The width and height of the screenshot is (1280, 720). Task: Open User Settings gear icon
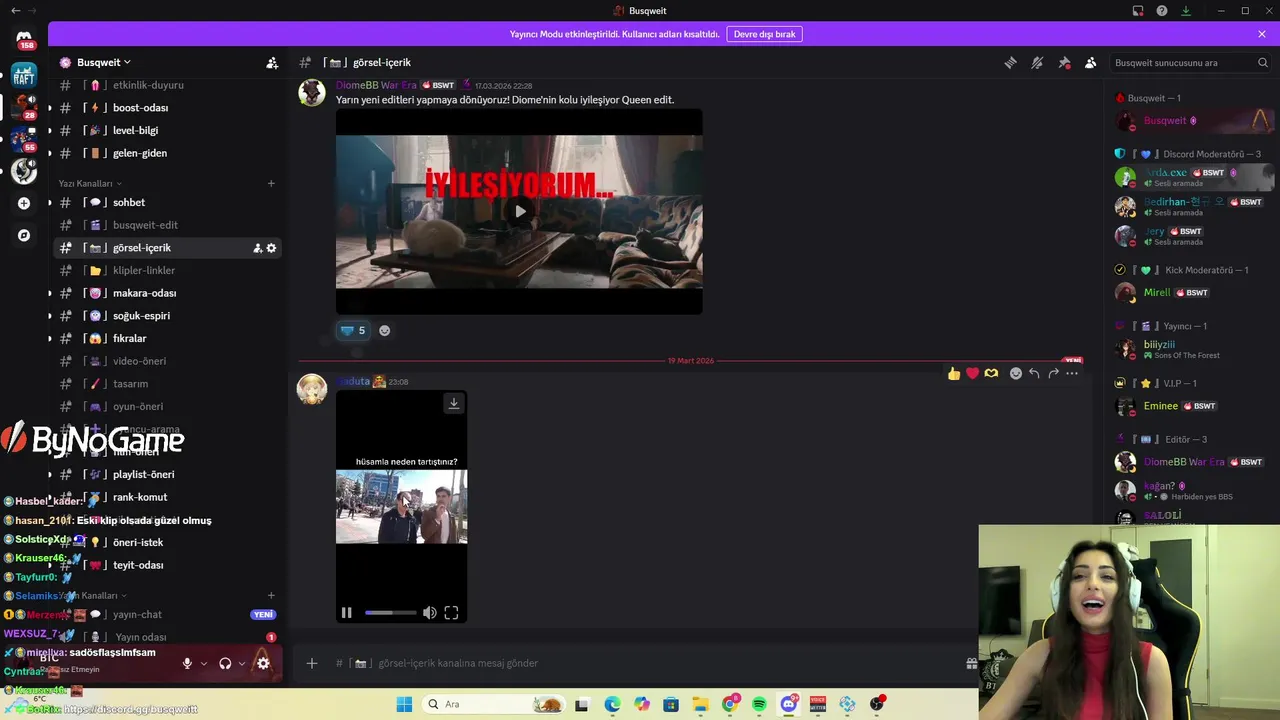point(263,663)
